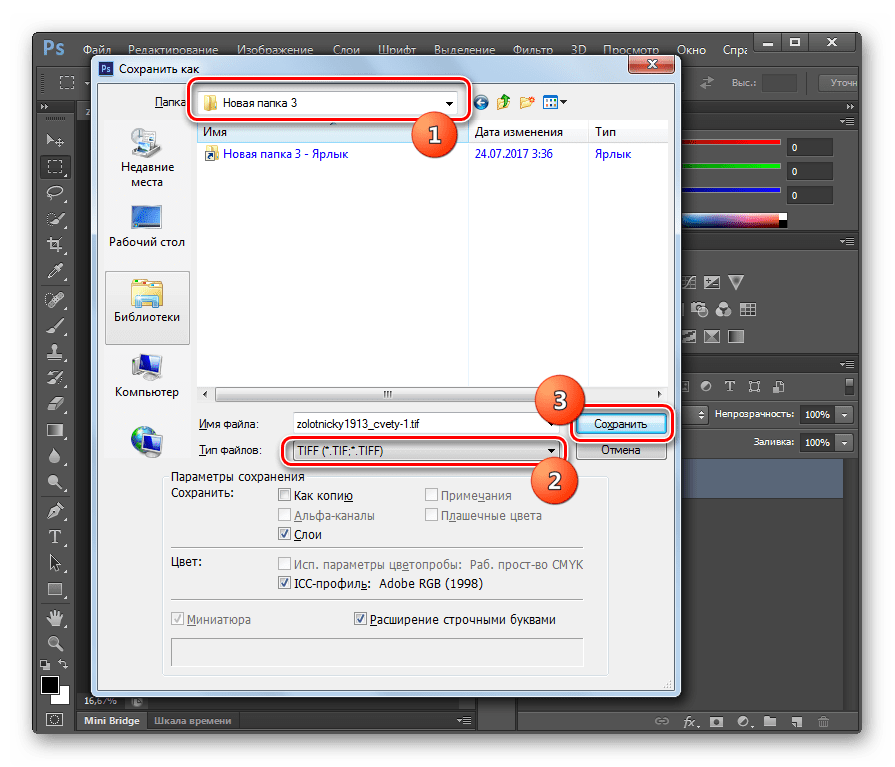This screenshot has width=895, height=767.
Task: Select the Pen tool
Action: tap(55, 511)
